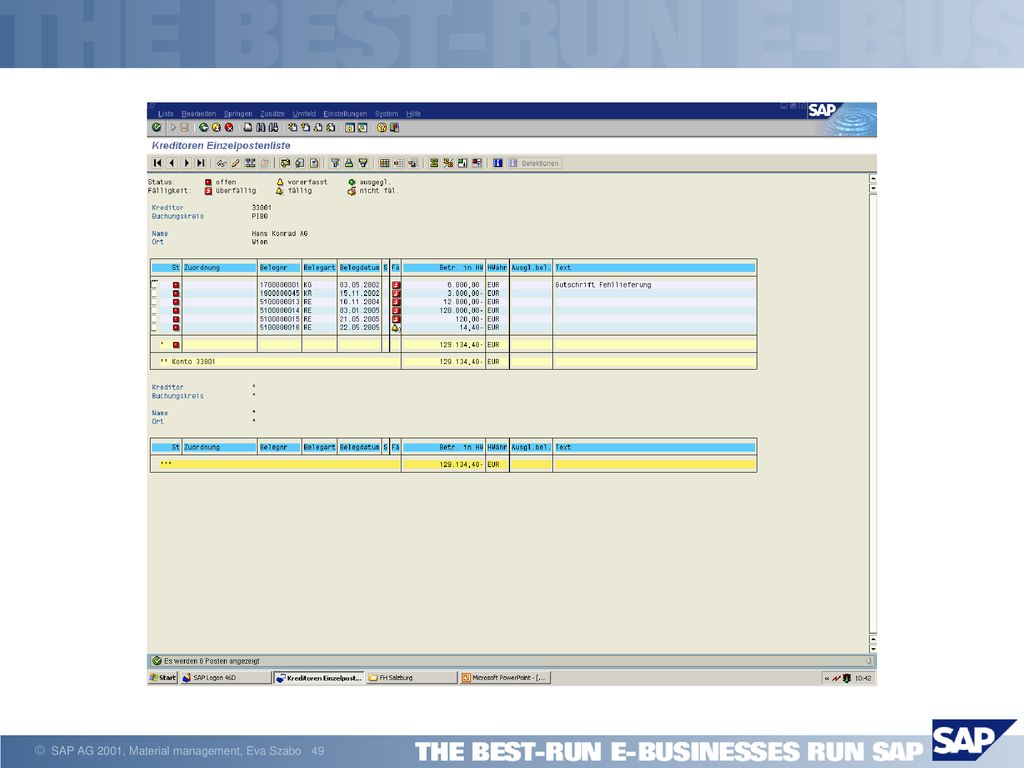Tick the checkbox for document 5100000016
The image size is (1024, 768).
[x=154, y=328]
